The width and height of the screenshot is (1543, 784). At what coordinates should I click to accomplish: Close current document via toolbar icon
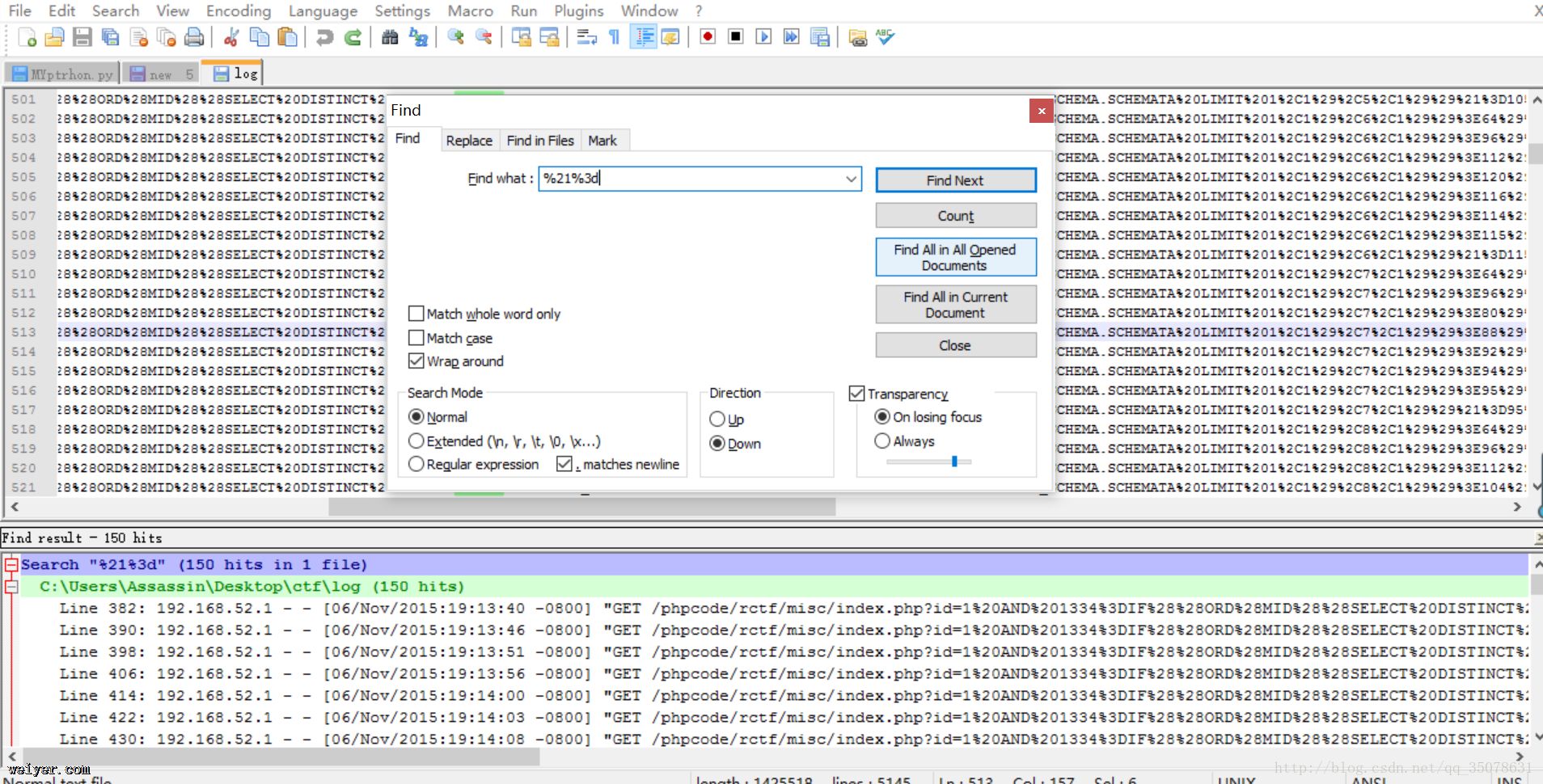(139, 37)
